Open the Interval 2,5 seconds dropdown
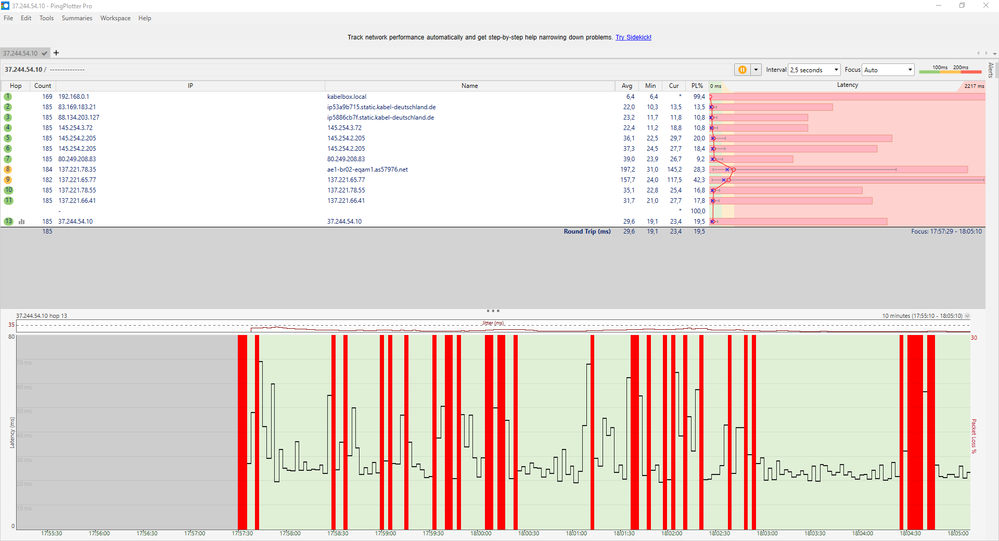Image resolution: width=999 pixels, height=541 pixels. [813, 70]
